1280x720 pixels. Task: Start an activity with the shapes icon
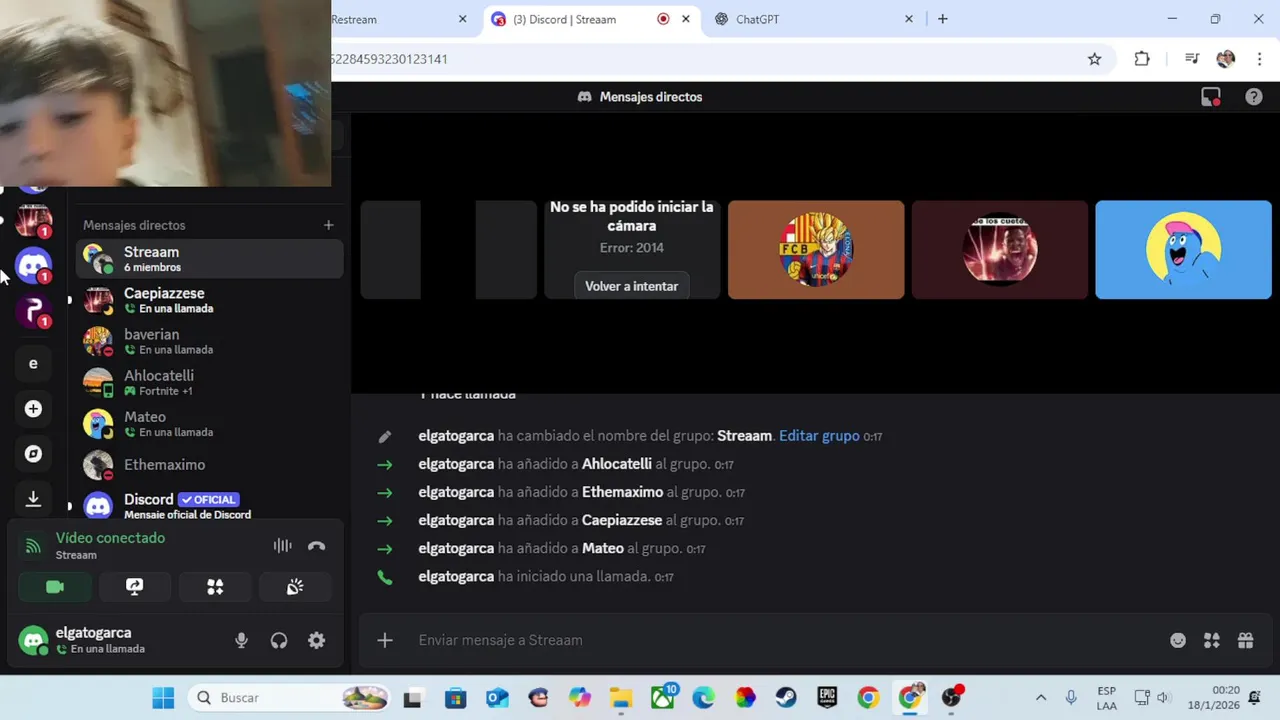pos(215,587)
